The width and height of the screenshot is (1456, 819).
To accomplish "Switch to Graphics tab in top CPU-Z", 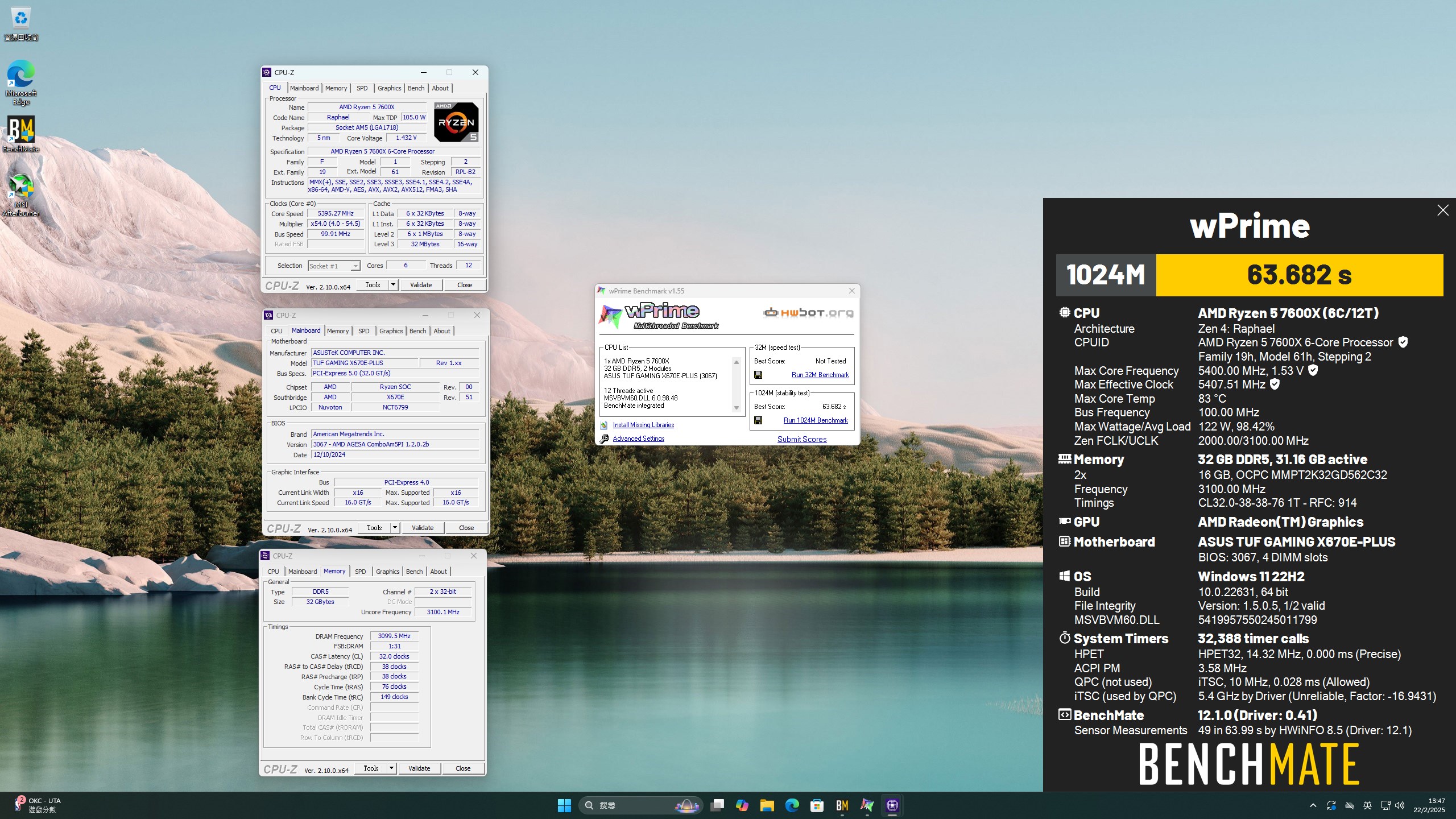I will (x=390, y=88).
